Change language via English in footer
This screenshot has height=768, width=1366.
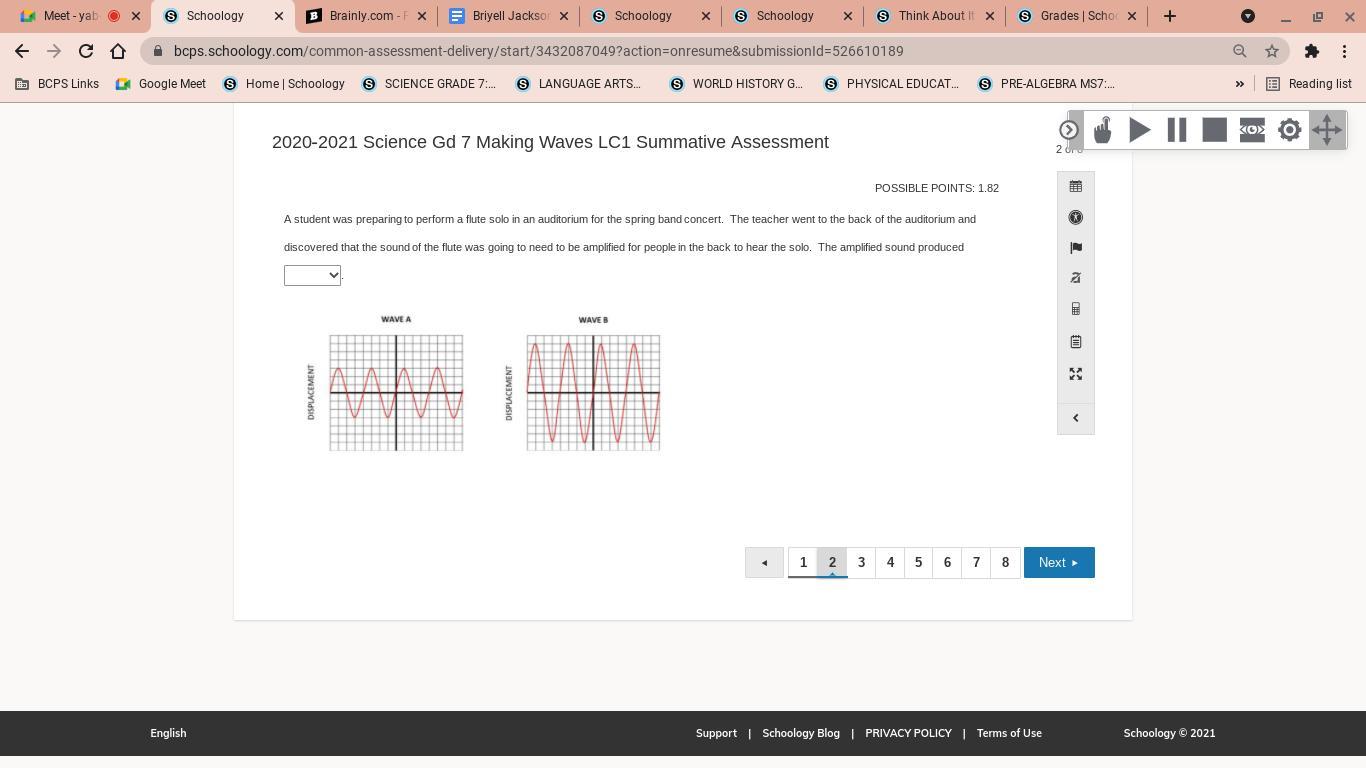[168, 733]
